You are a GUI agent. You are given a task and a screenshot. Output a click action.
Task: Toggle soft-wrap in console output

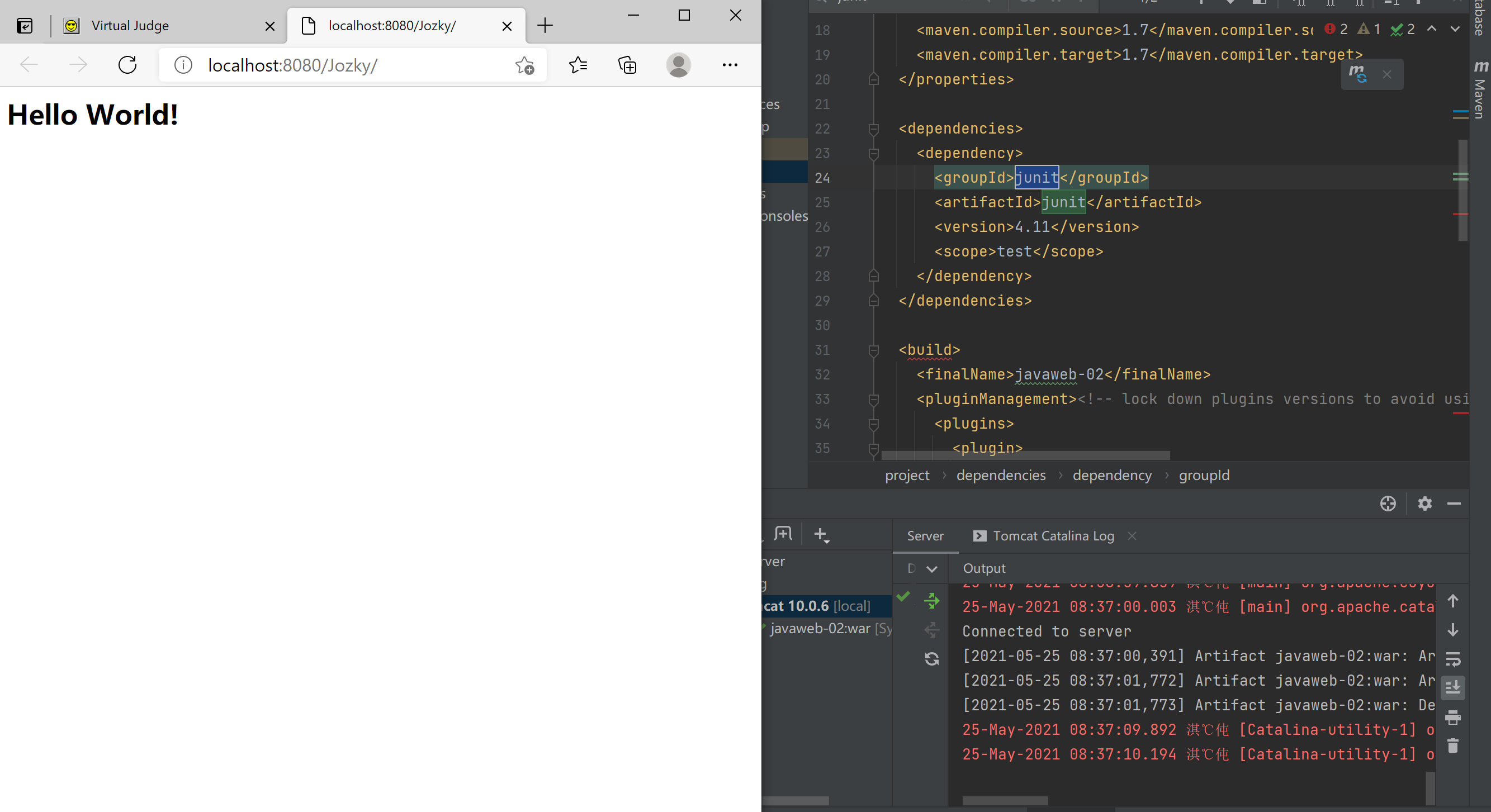coord(1452,659)
